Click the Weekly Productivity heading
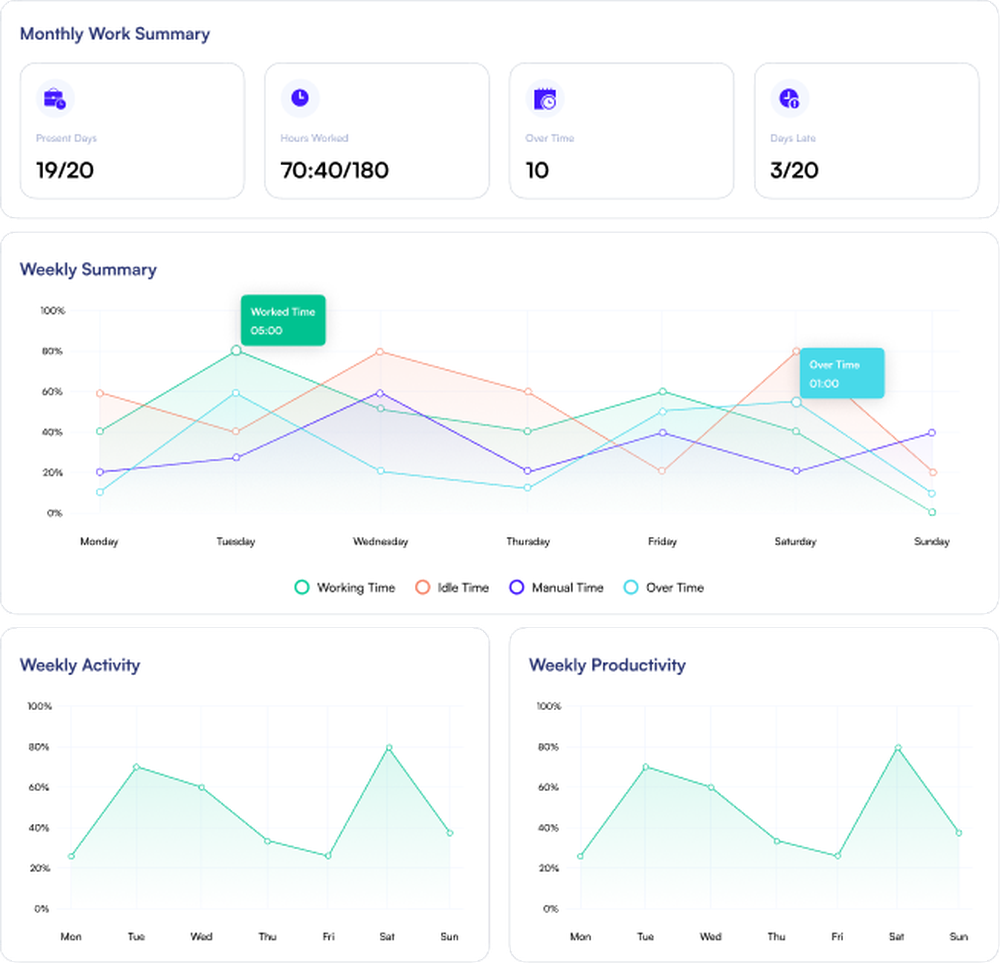1000x963 pixels. pyautogui.click(x=607, y=665)
